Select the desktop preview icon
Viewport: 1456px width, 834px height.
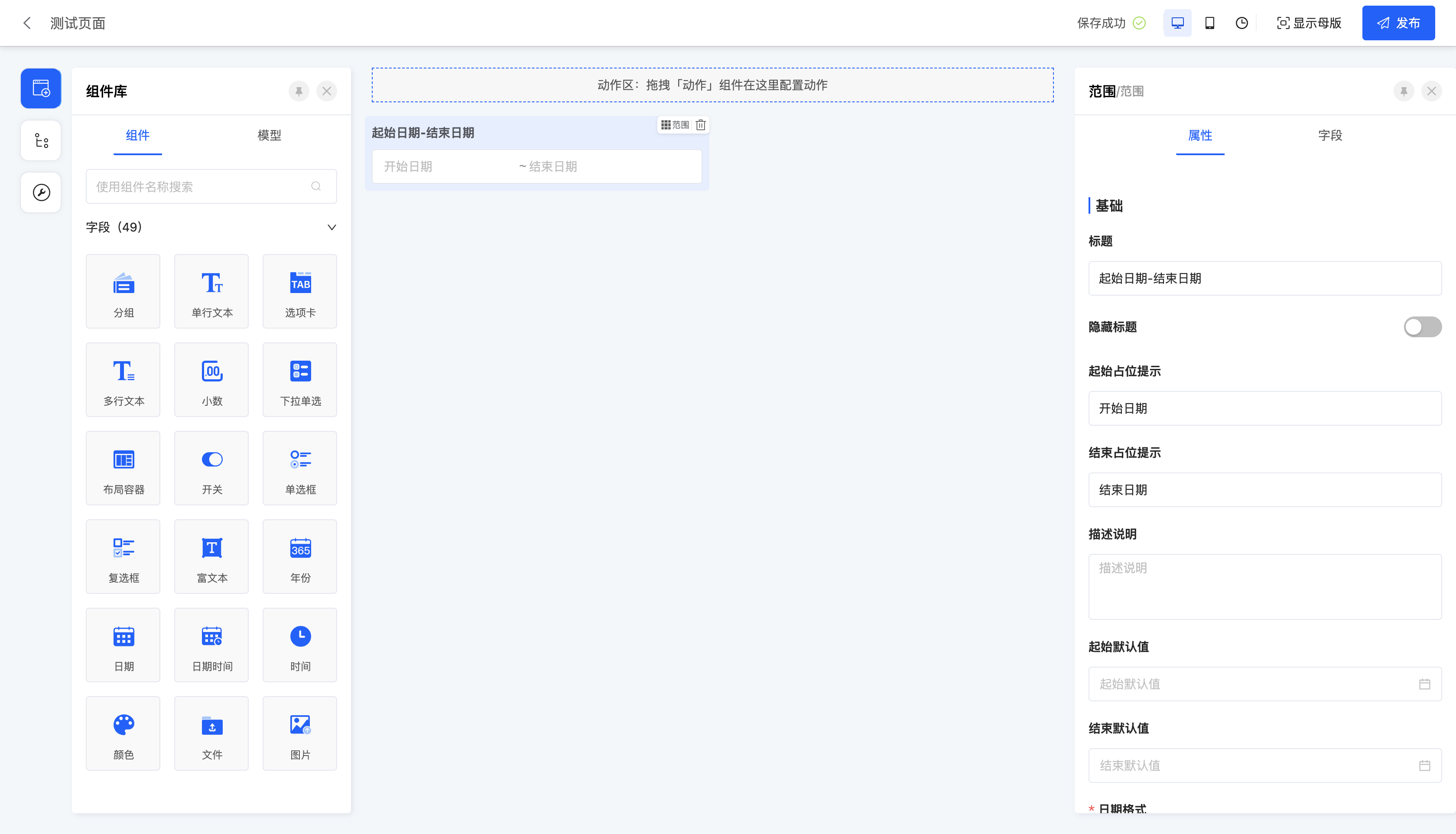click(x=1177, y=23)
